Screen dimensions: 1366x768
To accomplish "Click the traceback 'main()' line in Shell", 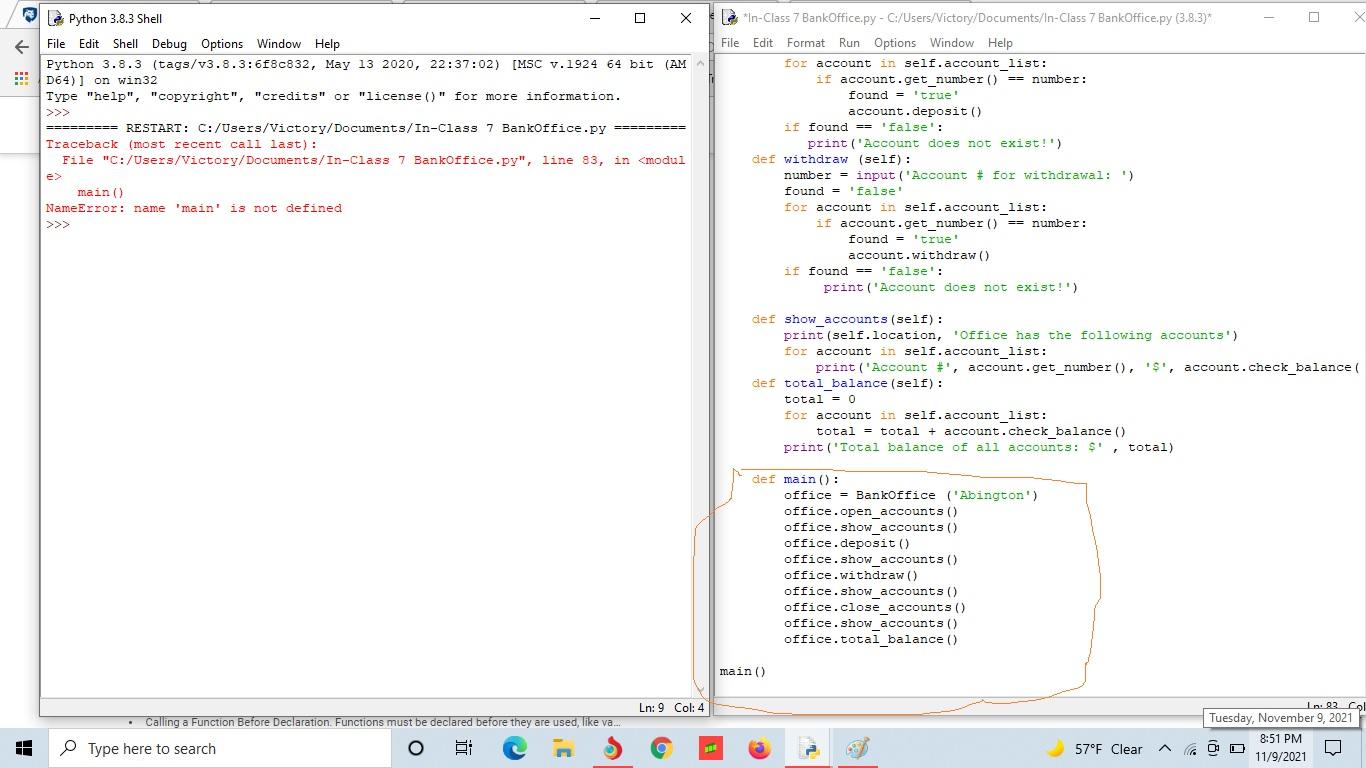I will (101, 192).
